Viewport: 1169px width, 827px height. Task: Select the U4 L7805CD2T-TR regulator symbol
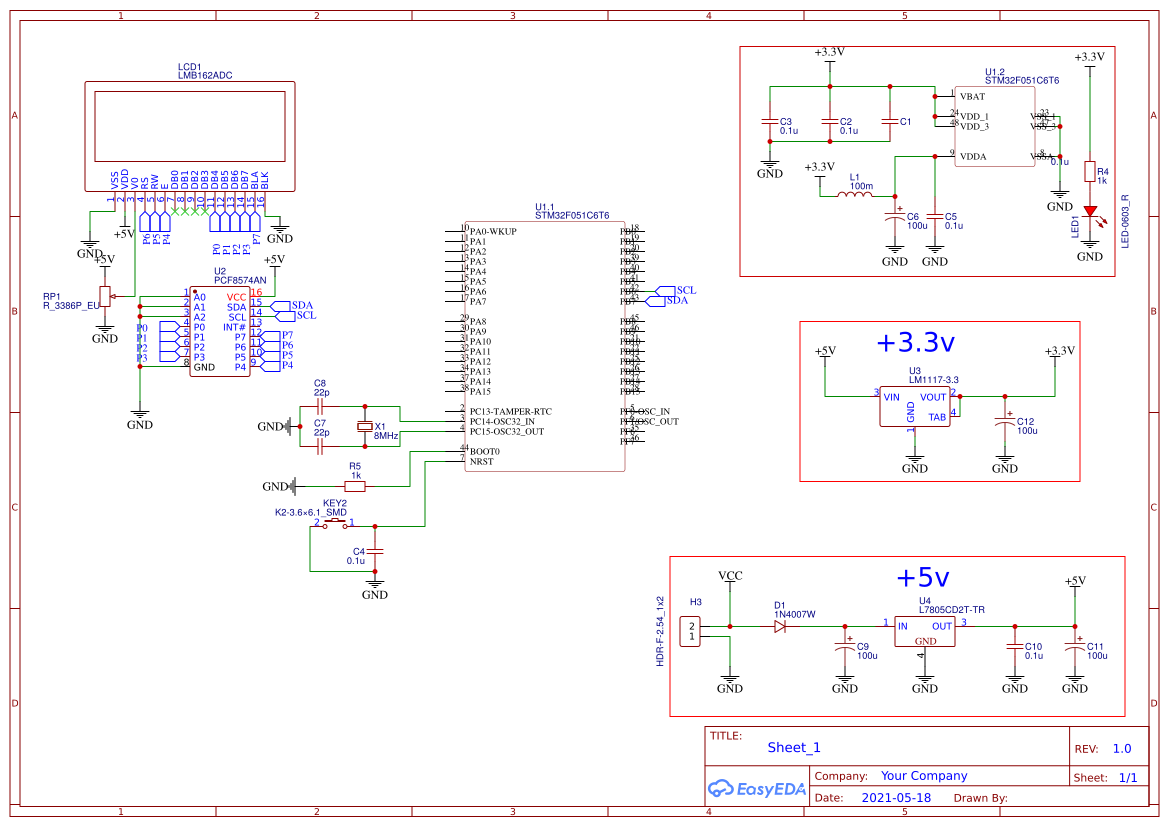coord(924,632)
